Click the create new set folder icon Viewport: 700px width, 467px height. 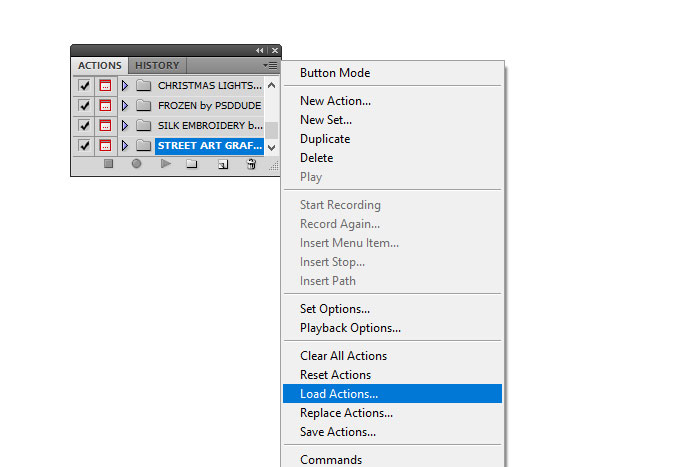pyautogui.click(x=192, y=164)
